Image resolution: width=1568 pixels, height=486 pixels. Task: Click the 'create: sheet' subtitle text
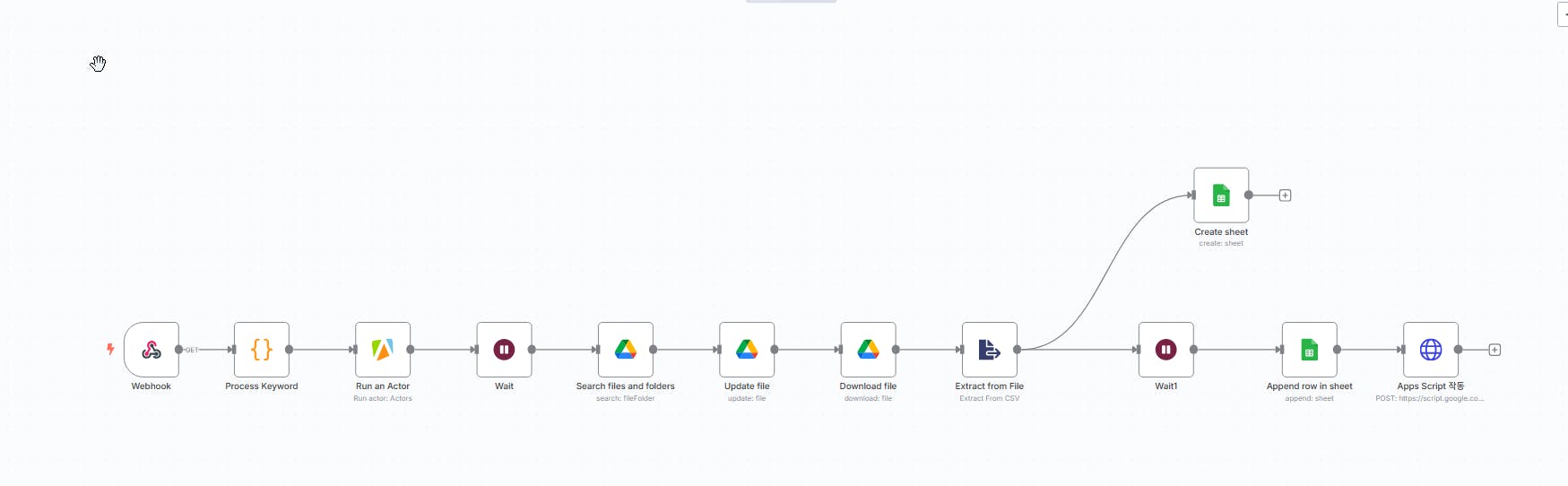[1221, 243]
